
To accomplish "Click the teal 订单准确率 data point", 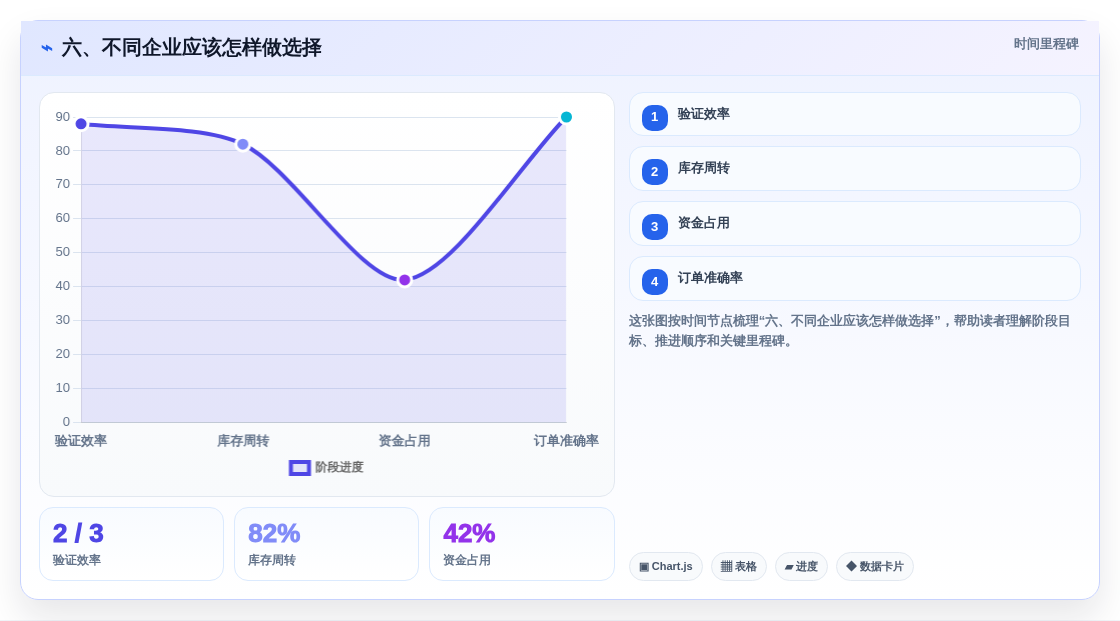I will (x=566, y=117).
